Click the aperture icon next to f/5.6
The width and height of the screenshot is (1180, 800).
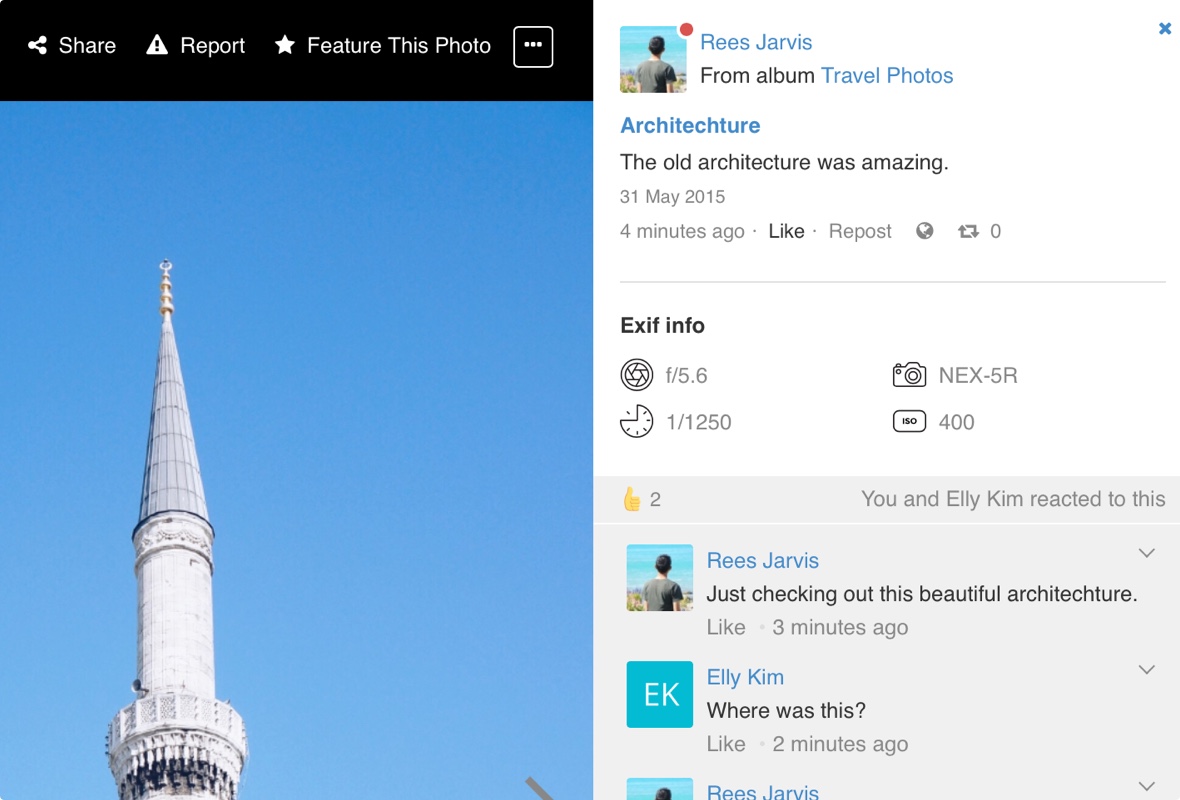pos(637,375)
